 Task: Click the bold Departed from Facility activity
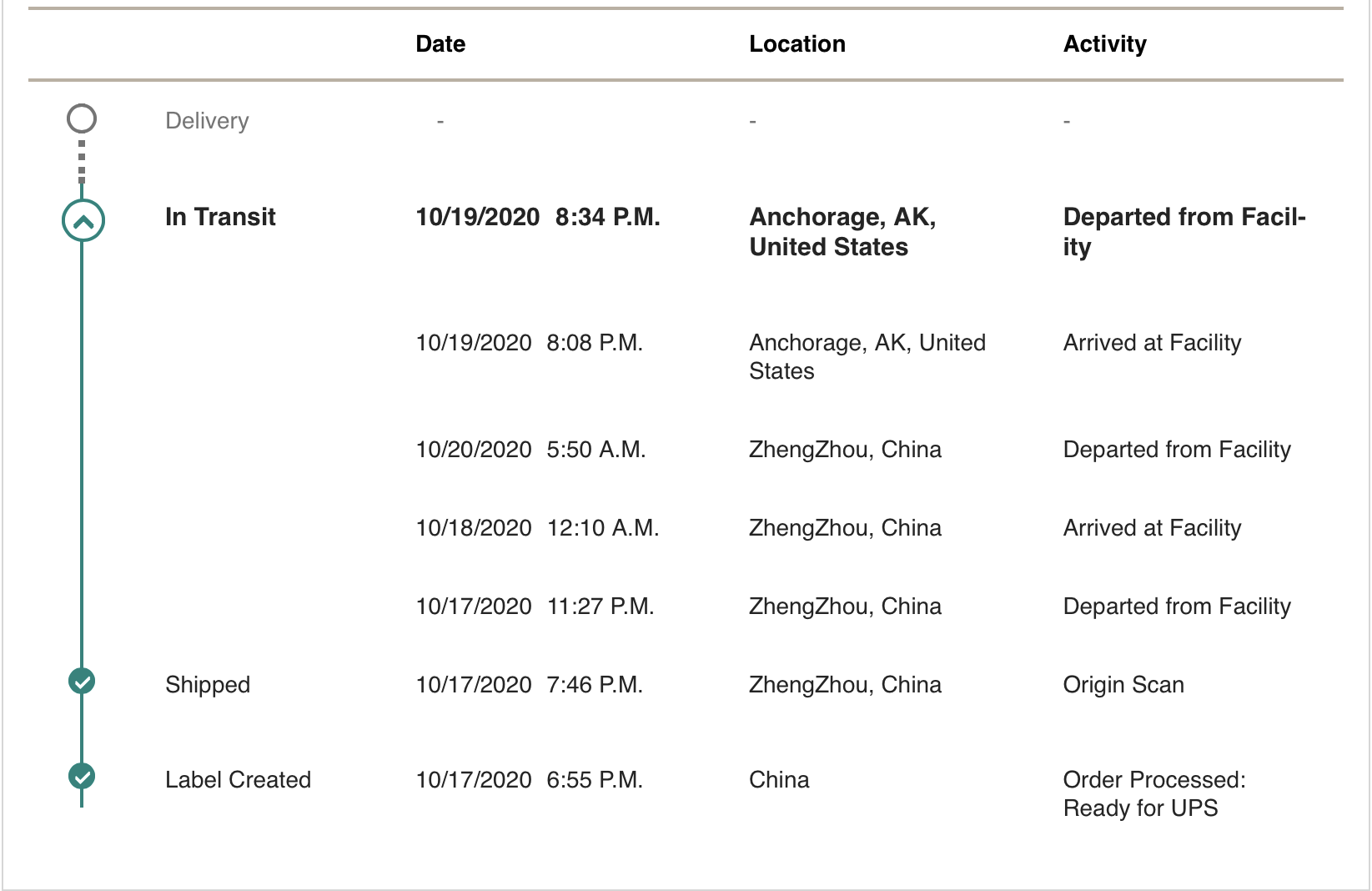1184,231
